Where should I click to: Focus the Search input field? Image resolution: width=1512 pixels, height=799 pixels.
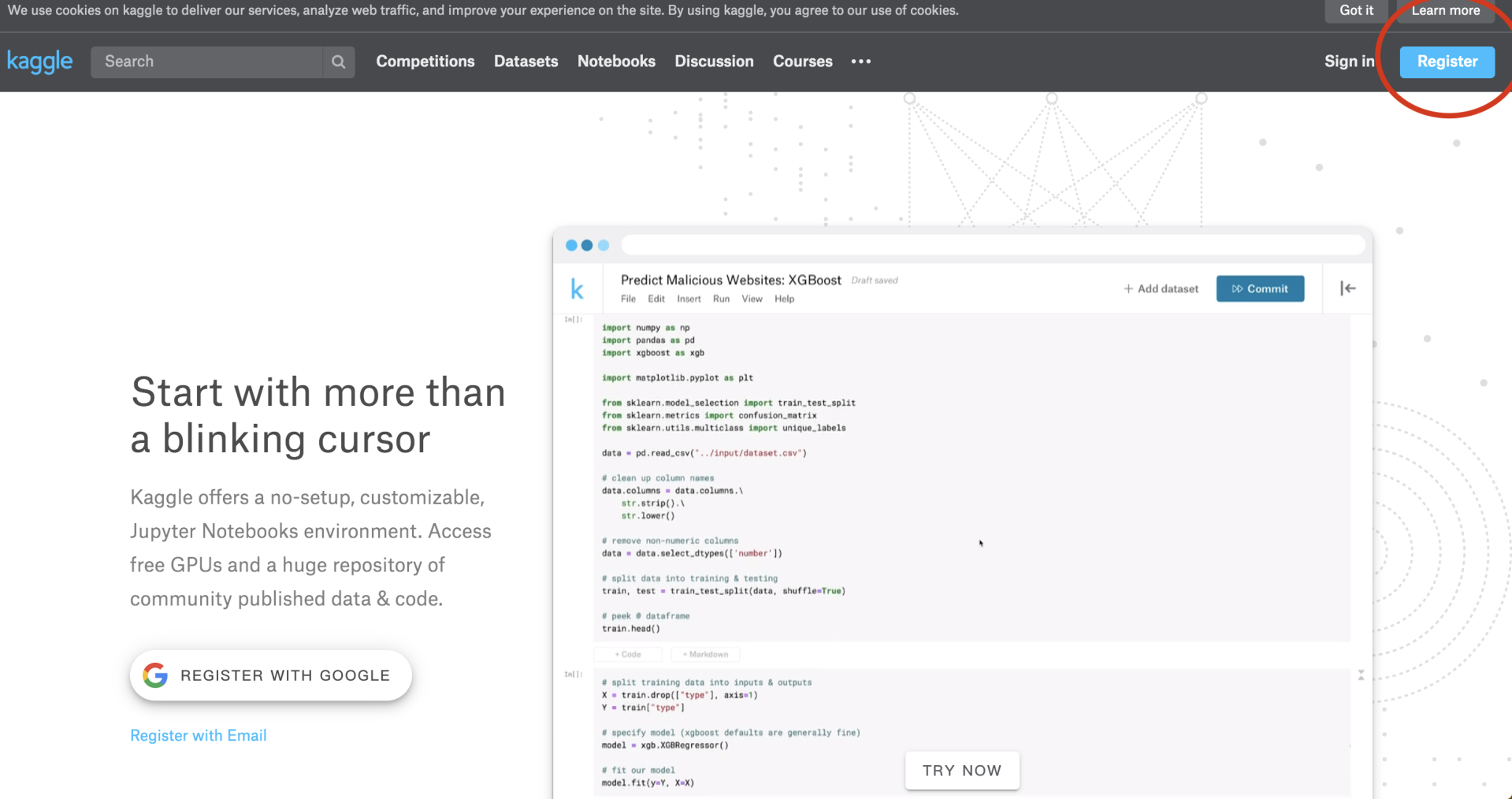coord(207,61)
